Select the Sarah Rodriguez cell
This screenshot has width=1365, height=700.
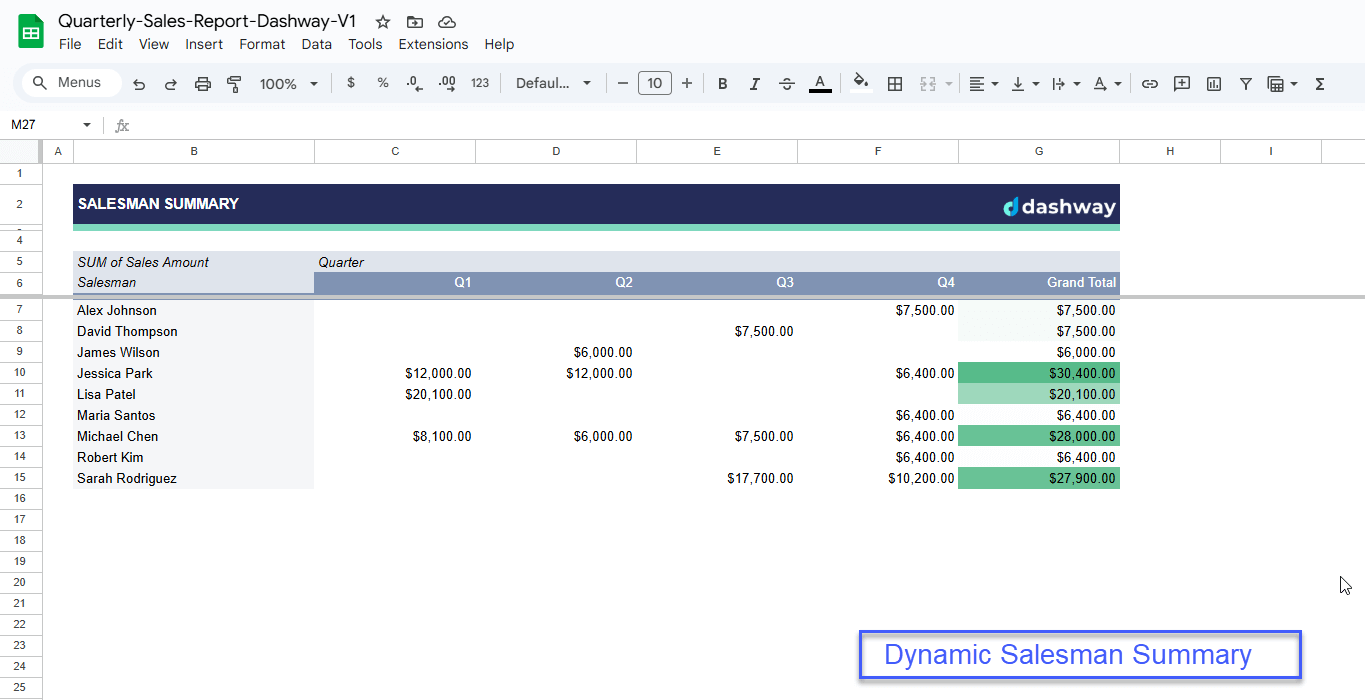194,478
